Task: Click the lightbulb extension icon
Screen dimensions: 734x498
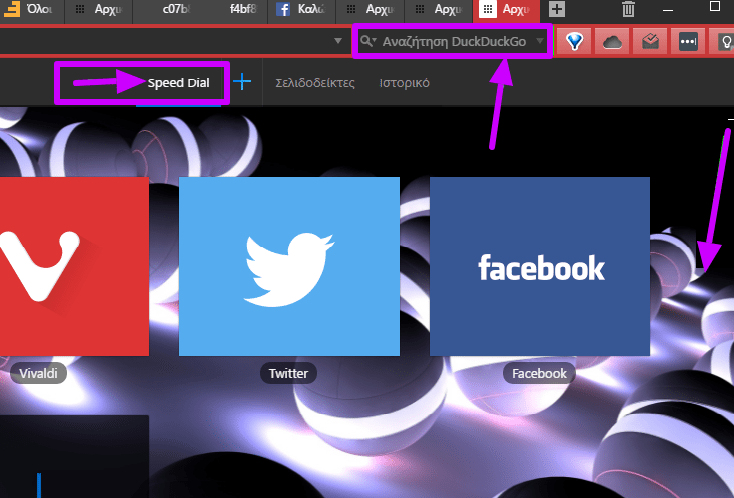Action: point(723,42)
